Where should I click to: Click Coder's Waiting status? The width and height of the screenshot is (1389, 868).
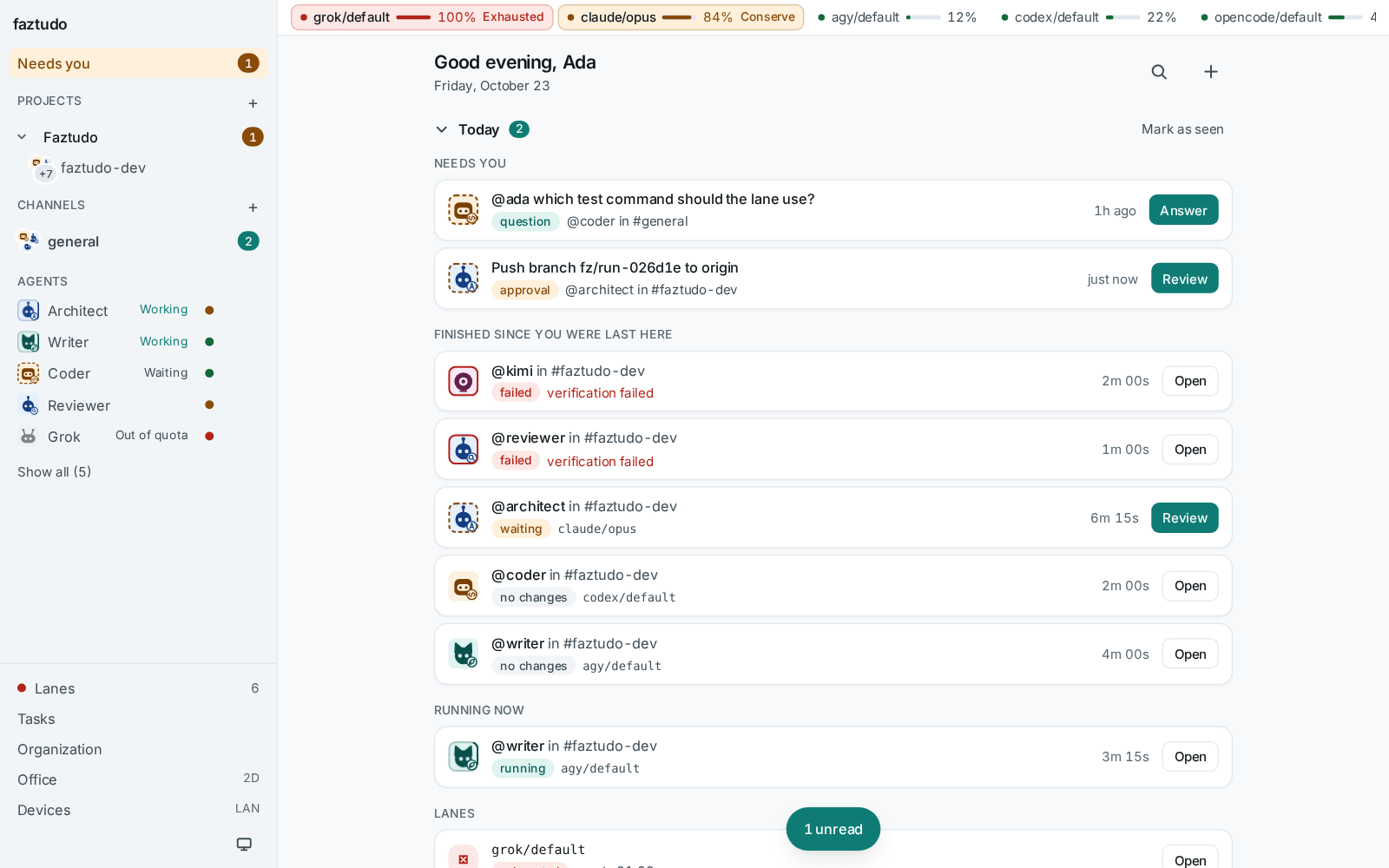[166, 373]
